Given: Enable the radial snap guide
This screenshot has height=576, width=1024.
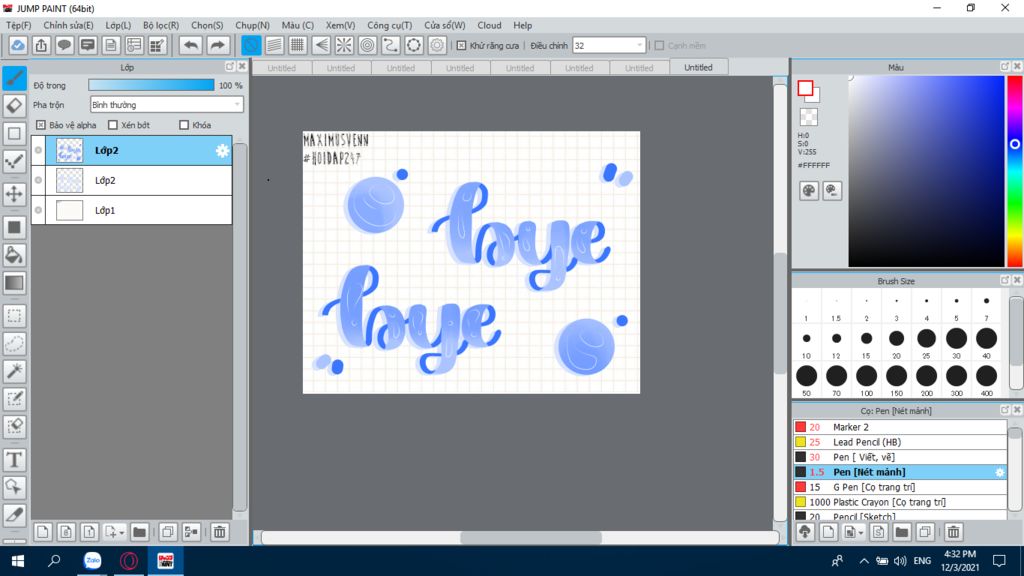Looking at the screenshot, I should pyautogui.click(x=344, y=45).
